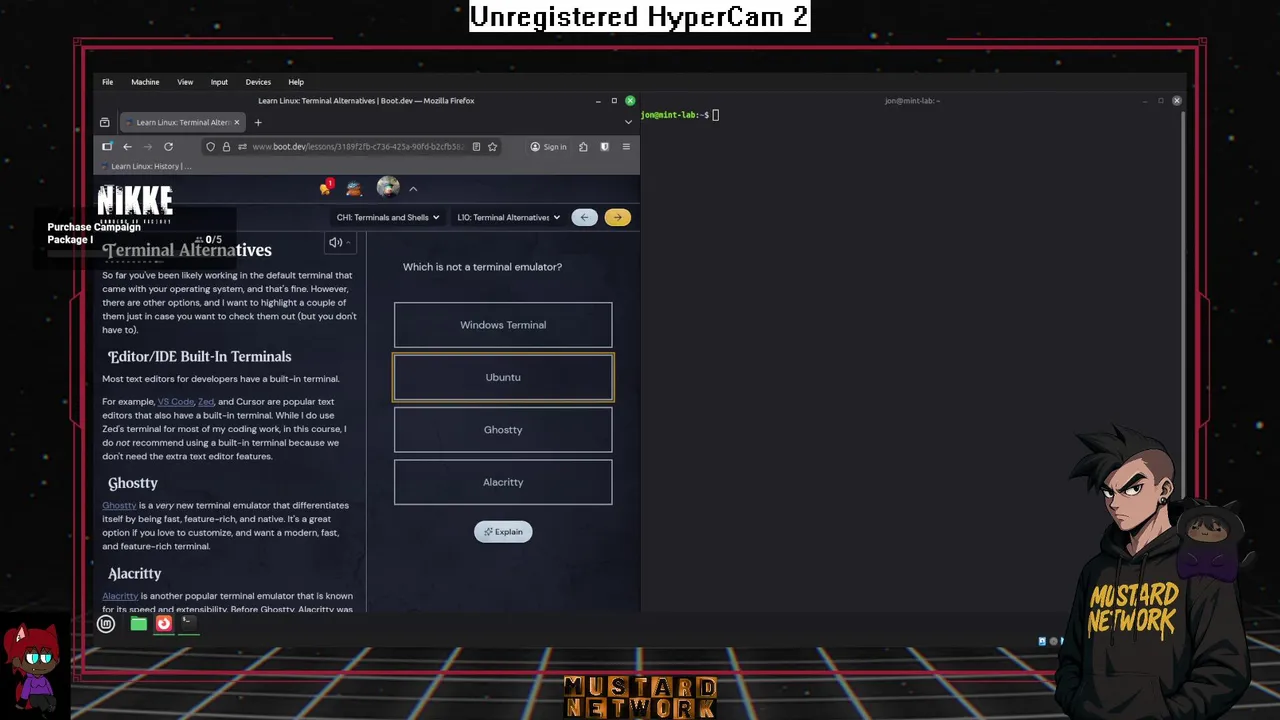Open the VirtualBox Help menu
The height and width of the screenshot is (720, 1280).
pyautogui.click(x=296, y=82)
